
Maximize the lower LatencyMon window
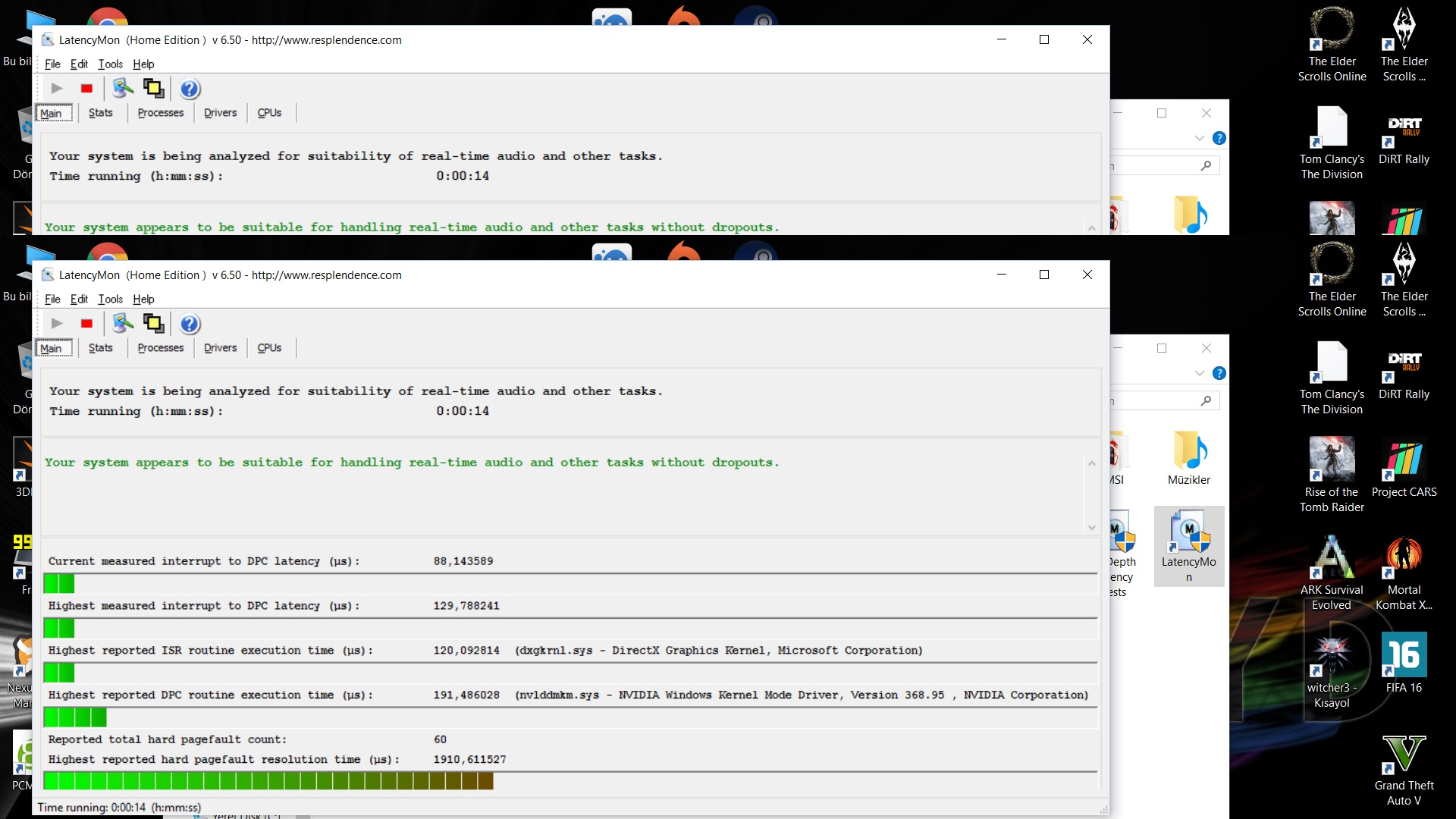[x=1044, y=275]
